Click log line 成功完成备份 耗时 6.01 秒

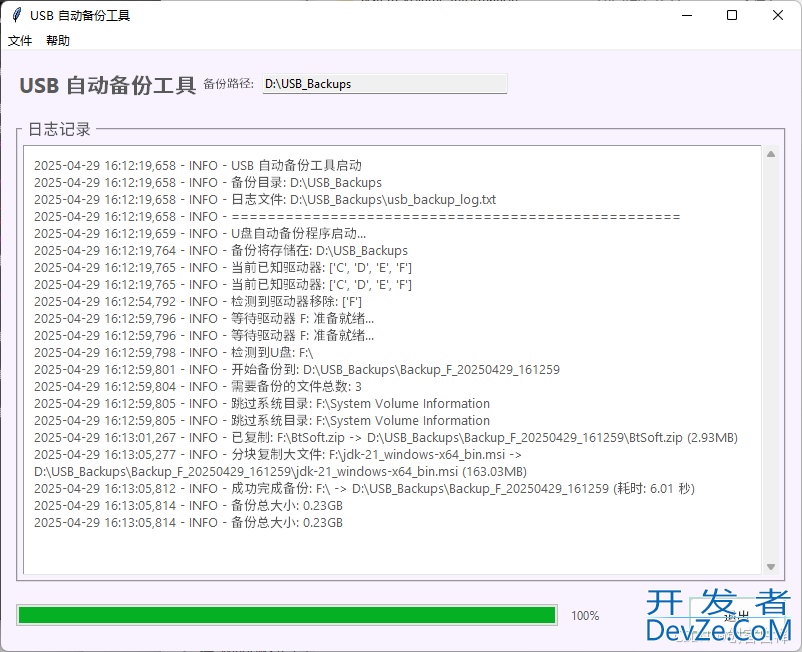(364, 489)
